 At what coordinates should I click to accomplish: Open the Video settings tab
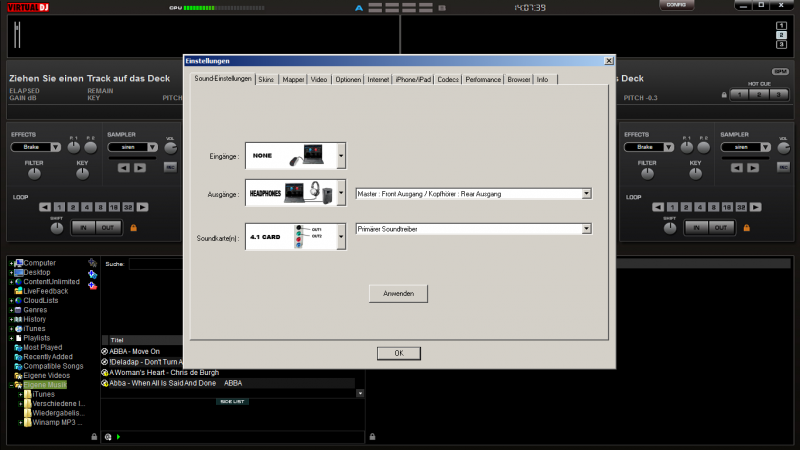(319, 80)
